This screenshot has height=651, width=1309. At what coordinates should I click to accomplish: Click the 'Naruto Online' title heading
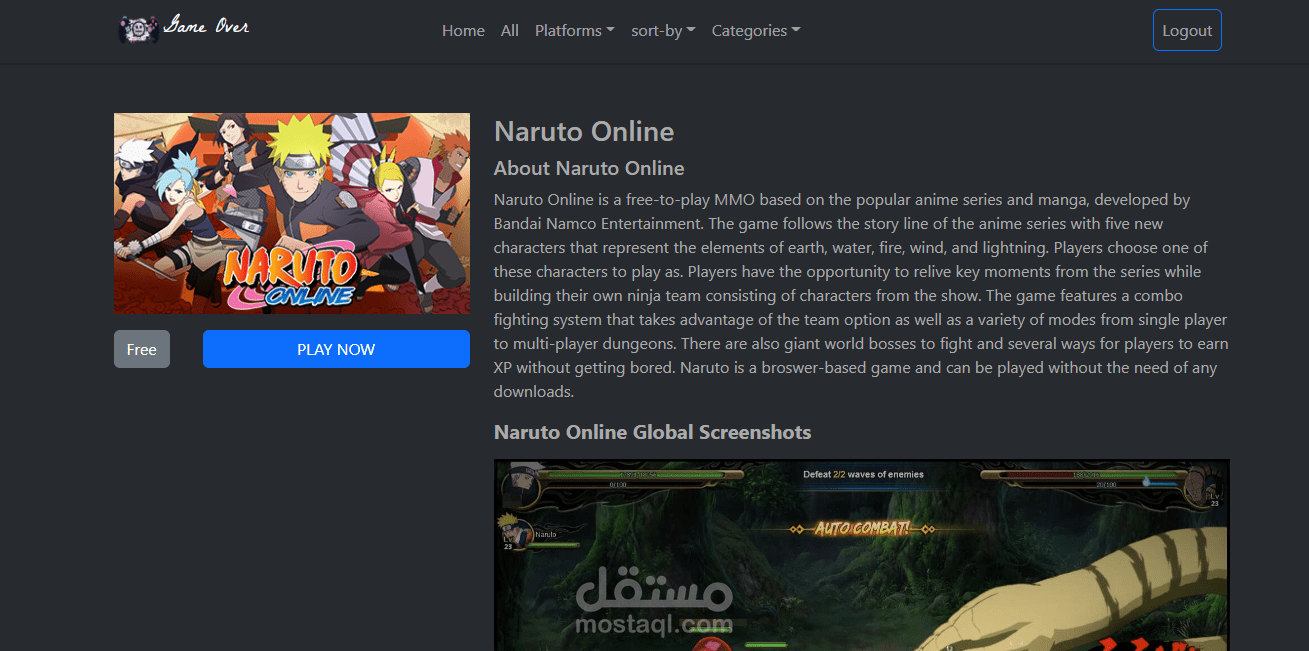pyautogui.click(x=584, y=131)
